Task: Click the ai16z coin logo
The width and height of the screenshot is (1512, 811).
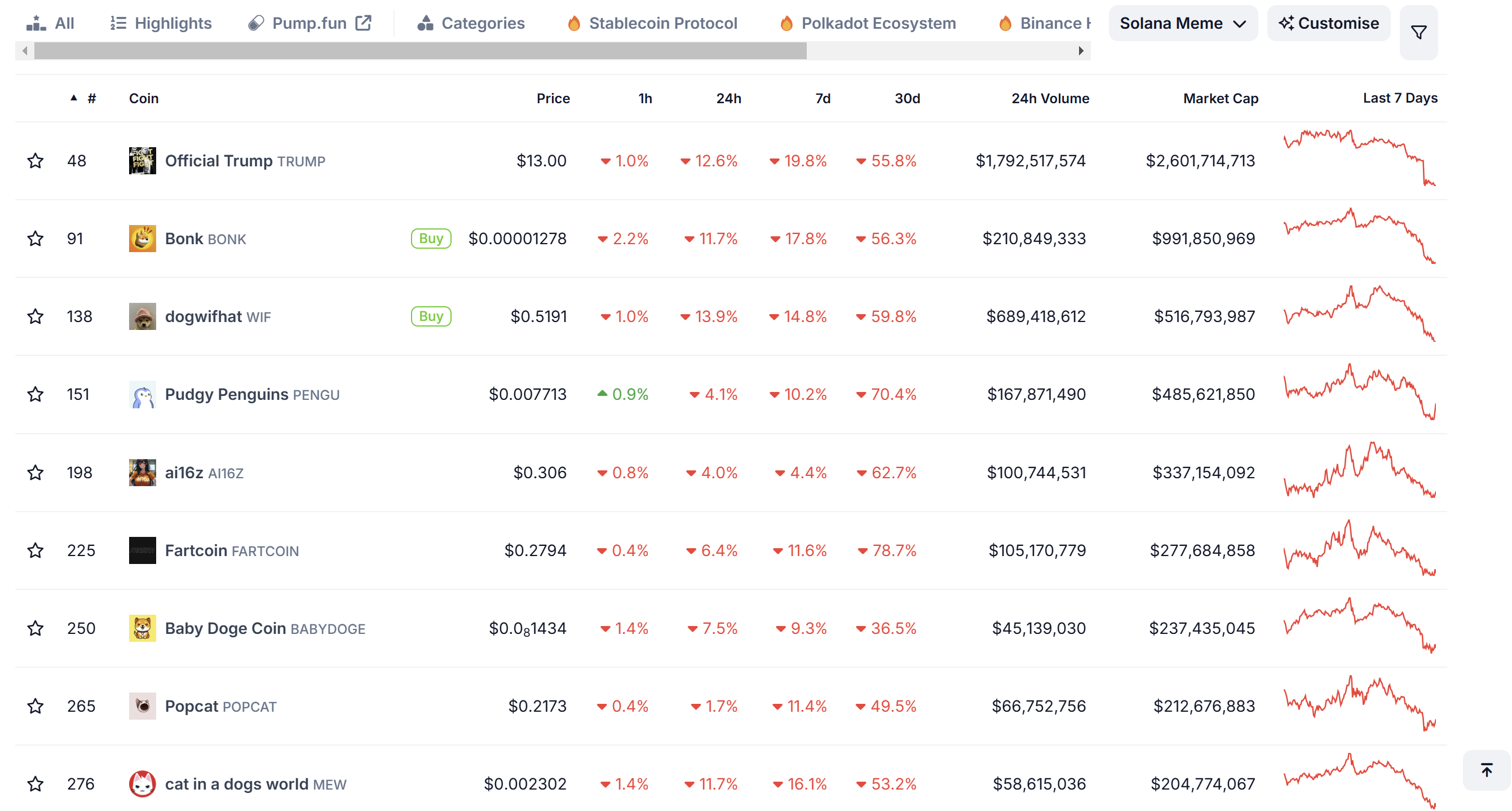Action: pos(142,473)
